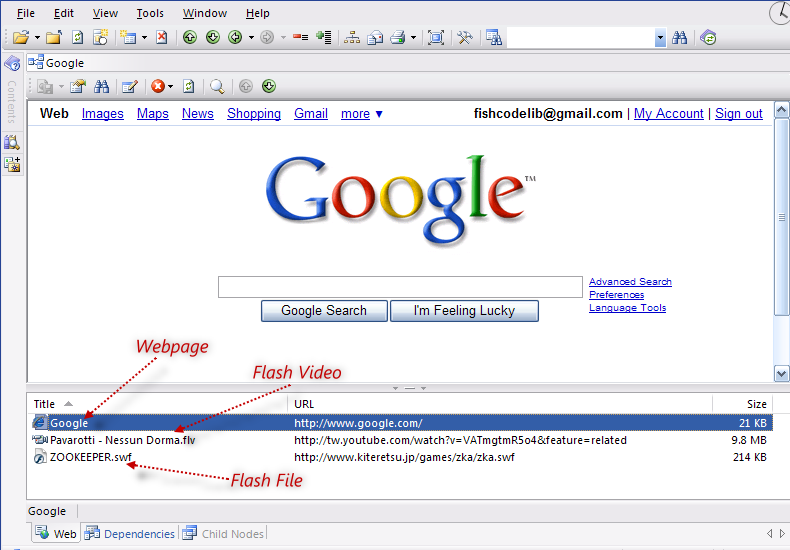Click the folder with up arrow icon
Image resolution: width=790 pixels, height=550 pixels.
pos(54,37)
